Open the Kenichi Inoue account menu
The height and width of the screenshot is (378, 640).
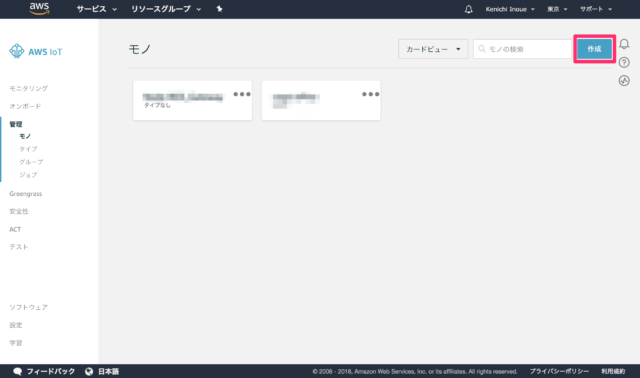510,9
